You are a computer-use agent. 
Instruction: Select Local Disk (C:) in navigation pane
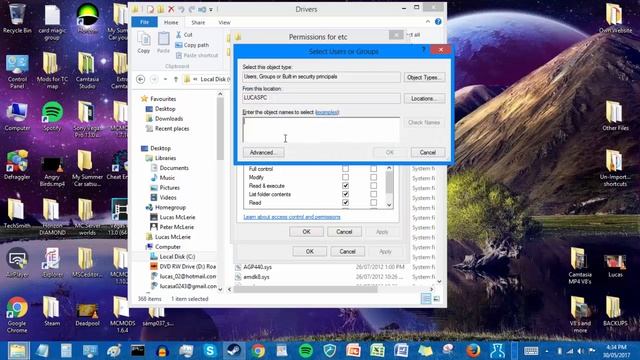[177, 257]
